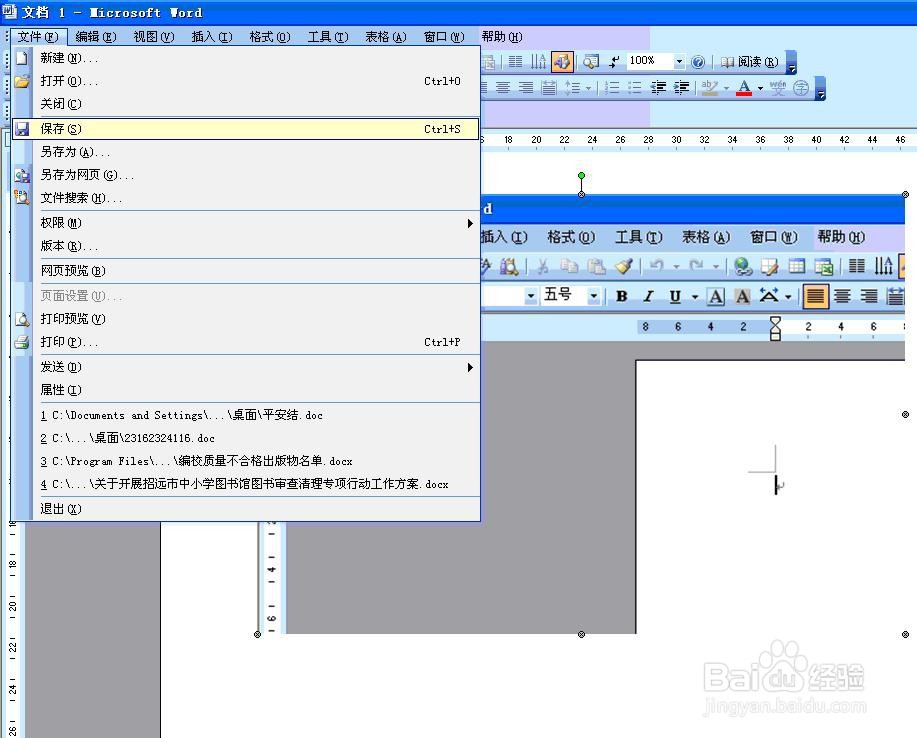
Task: Open recent file 关于开展招远市中小学图书馆...docx
Action: click(246, 484)
